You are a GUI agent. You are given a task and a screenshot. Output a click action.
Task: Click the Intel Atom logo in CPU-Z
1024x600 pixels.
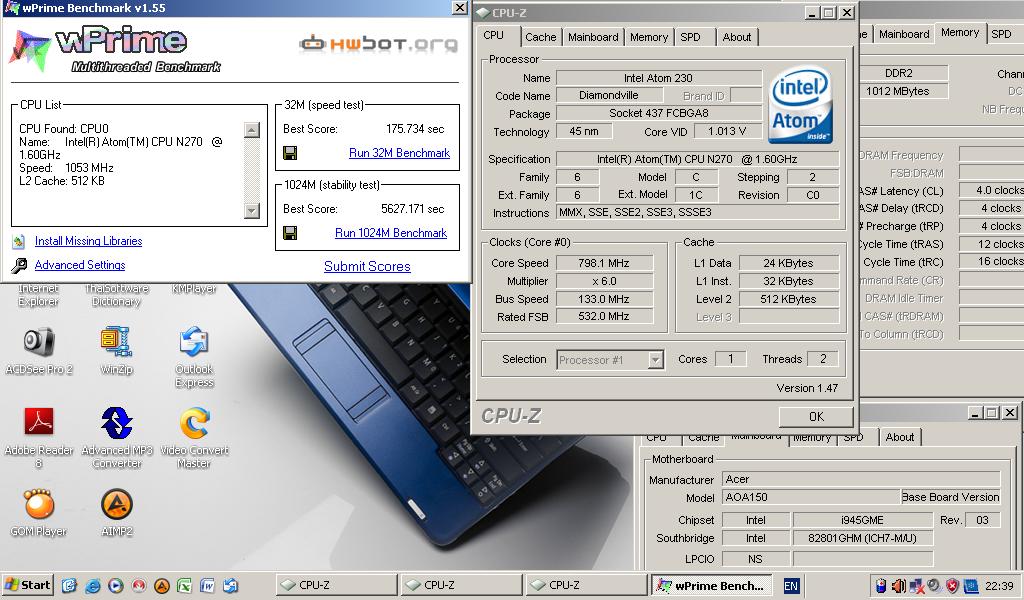pyautogui.click(x=800, y=104)
